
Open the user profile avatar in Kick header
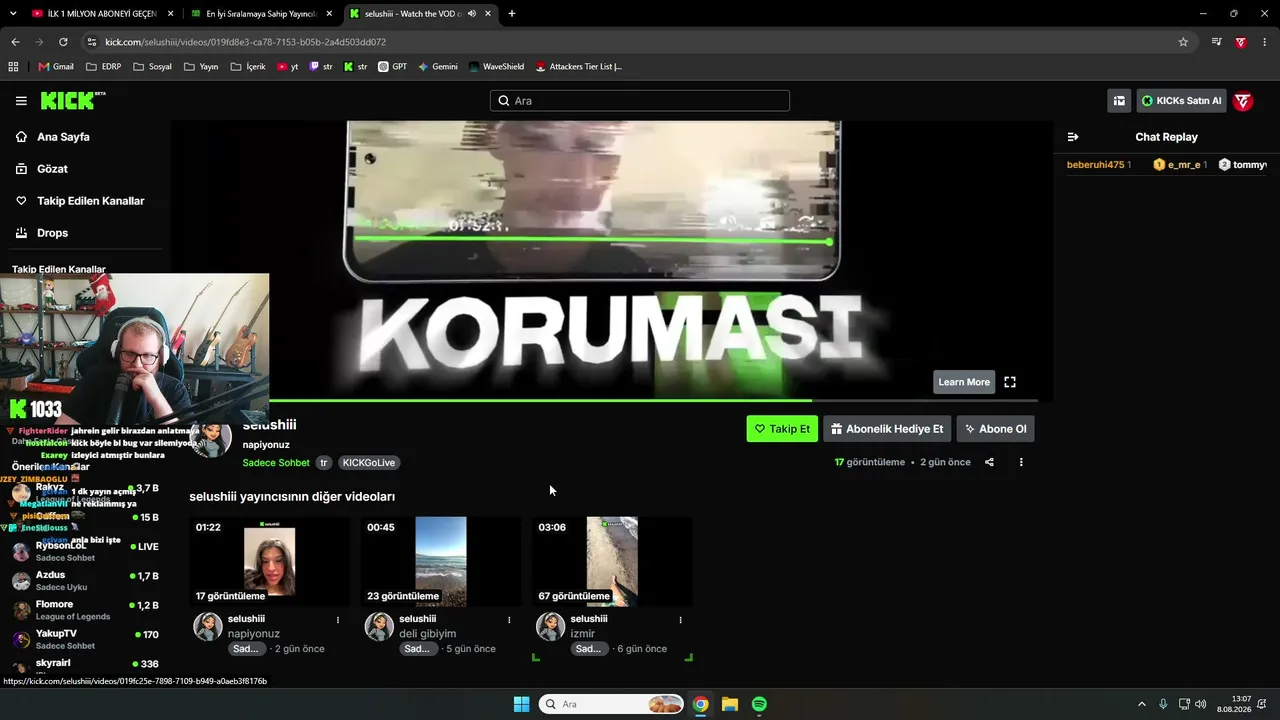point(1243,101)
